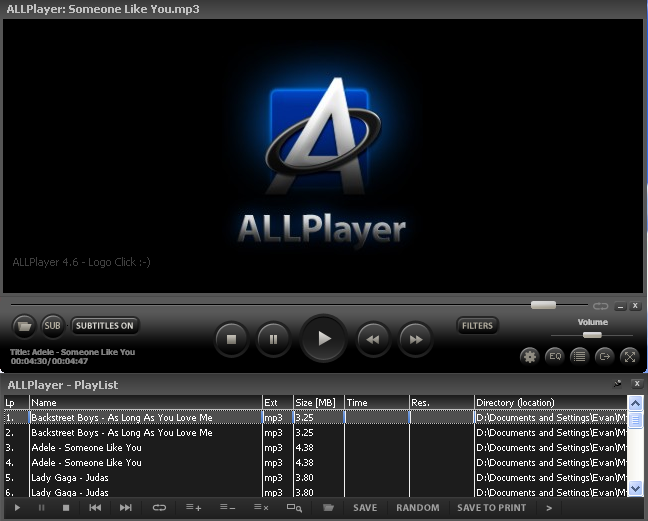The height and width of the screenshot is (521, 648).
Task: Sort playlist by Size [MB] column header
Action: (319, 402)
